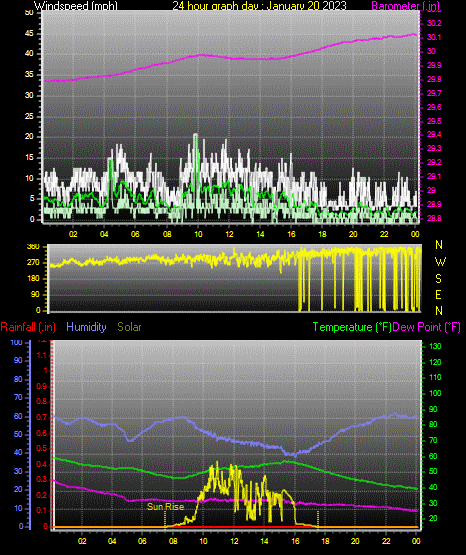
Task: Click hour 12 on the windspeed time axis
Action: pos(229,234)
